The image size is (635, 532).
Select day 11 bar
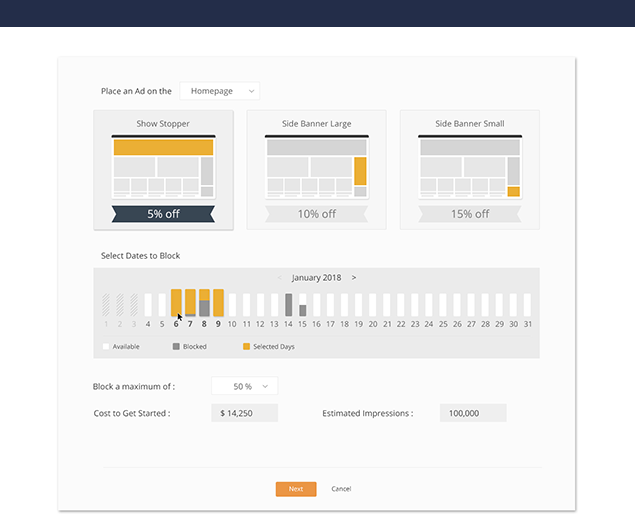pos(246,305)
